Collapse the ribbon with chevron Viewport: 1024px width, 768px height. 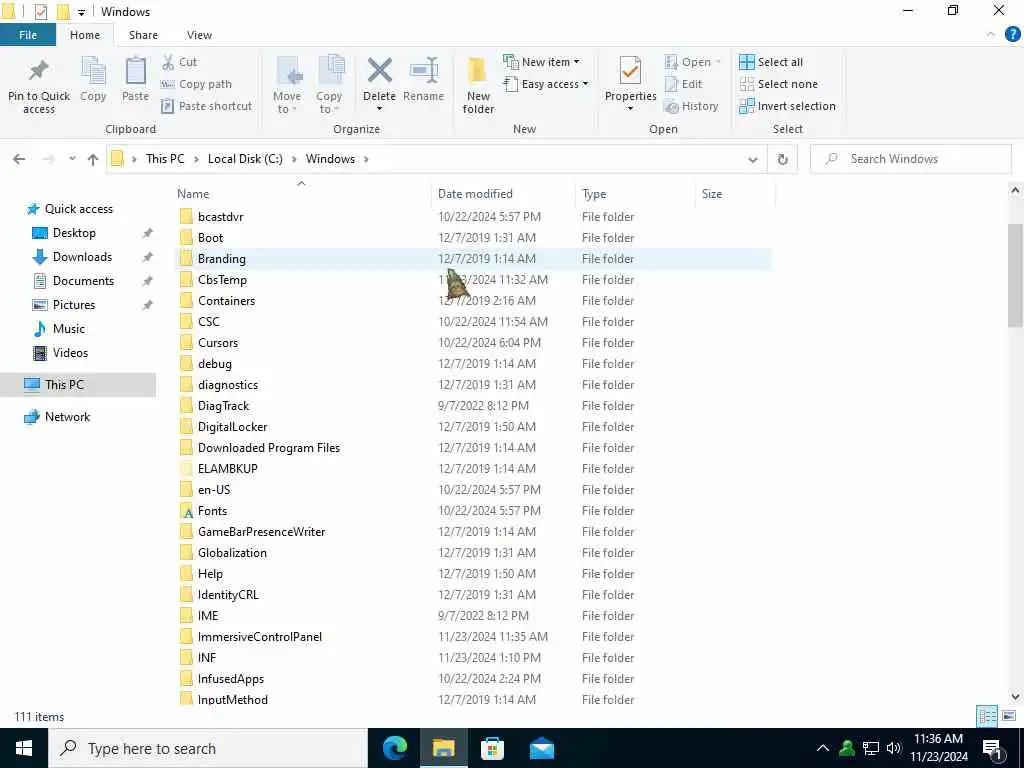991,34
